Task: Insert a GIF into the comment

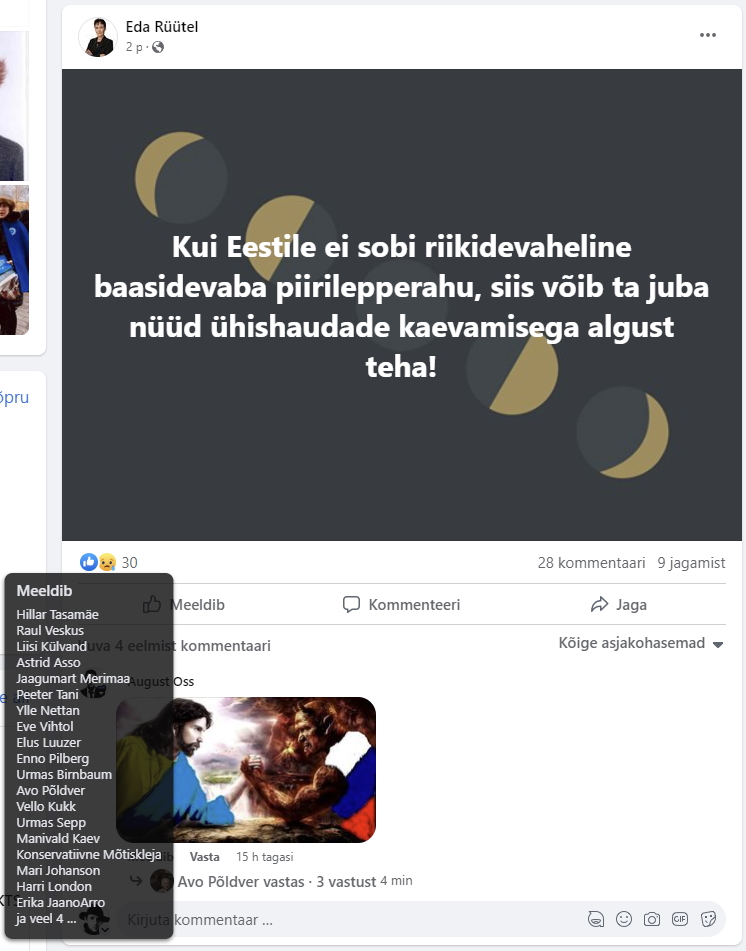Action: (680, 919)
